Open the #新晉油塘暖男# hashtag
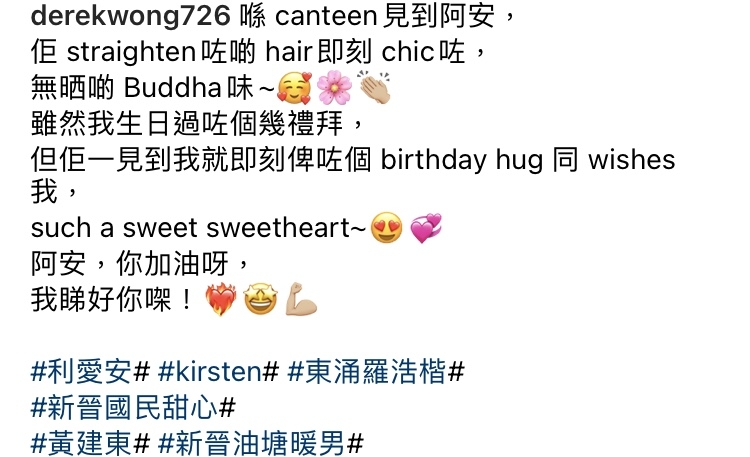750x457 pixels. click(261, 444)
